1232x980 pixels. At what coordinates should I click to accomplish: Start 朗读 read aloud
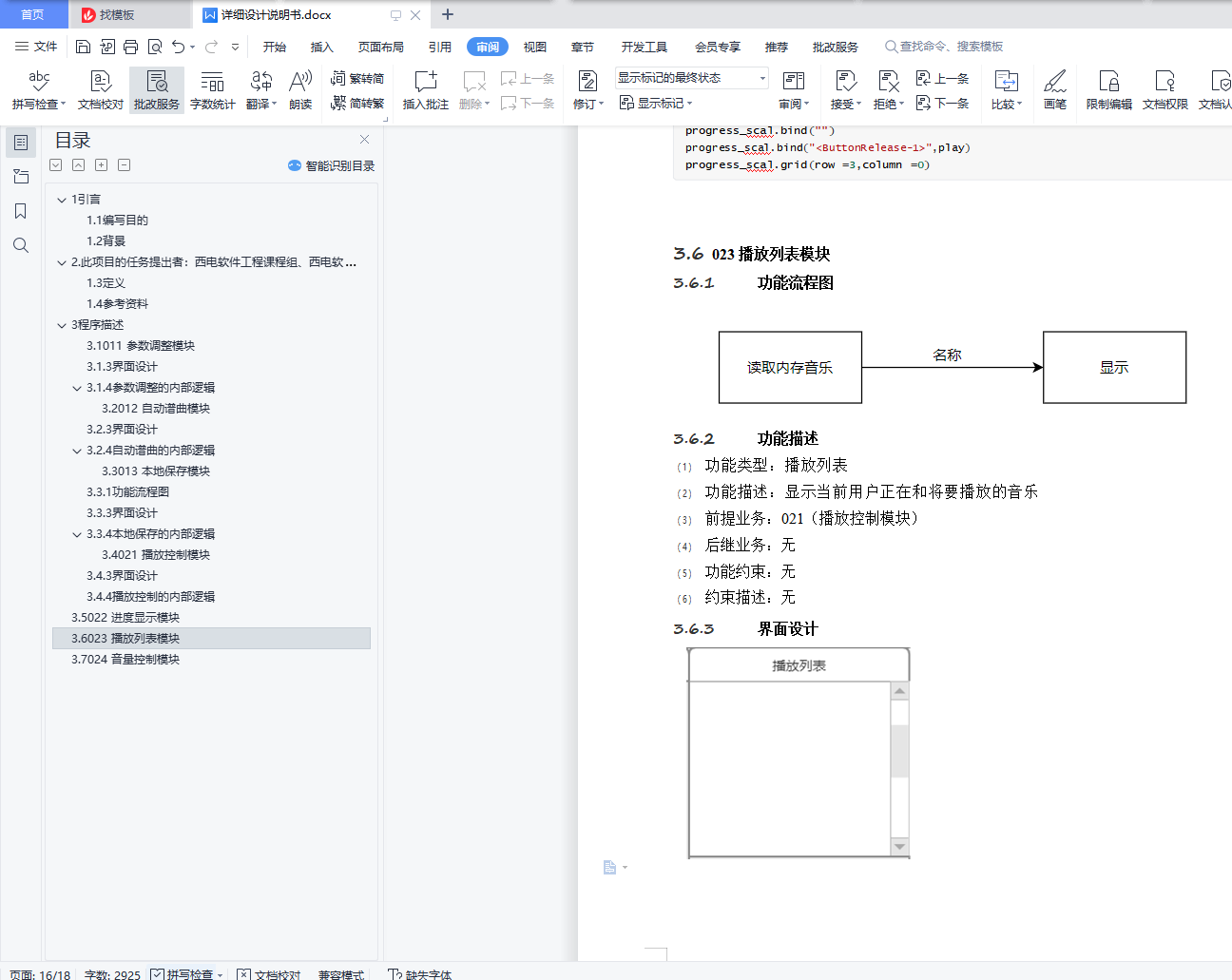tap(300, 90)
